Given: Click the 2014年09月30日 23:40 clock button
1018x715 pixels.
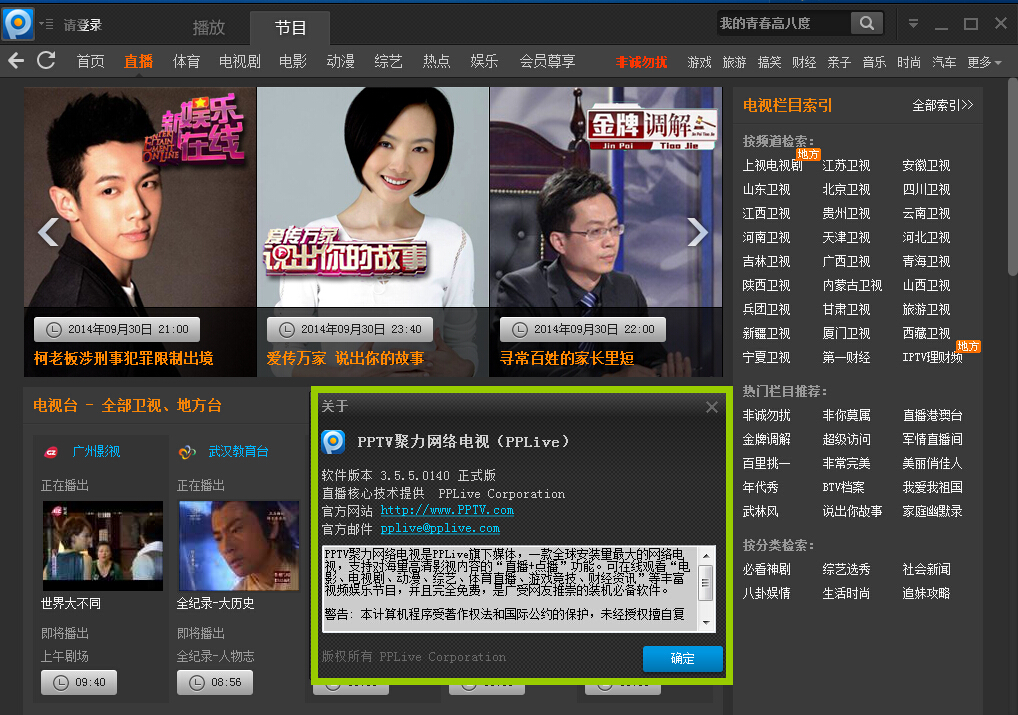Looking at the screenshot, I should point(350,330).
